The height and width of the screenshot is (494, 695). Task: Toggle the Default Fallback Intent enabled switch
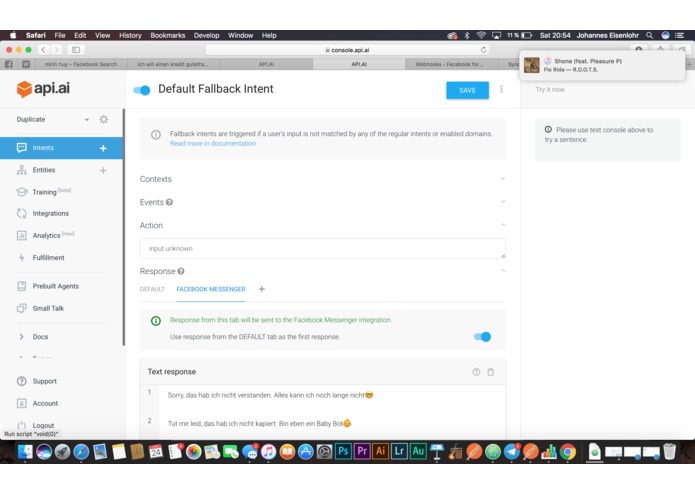[142, 90]
